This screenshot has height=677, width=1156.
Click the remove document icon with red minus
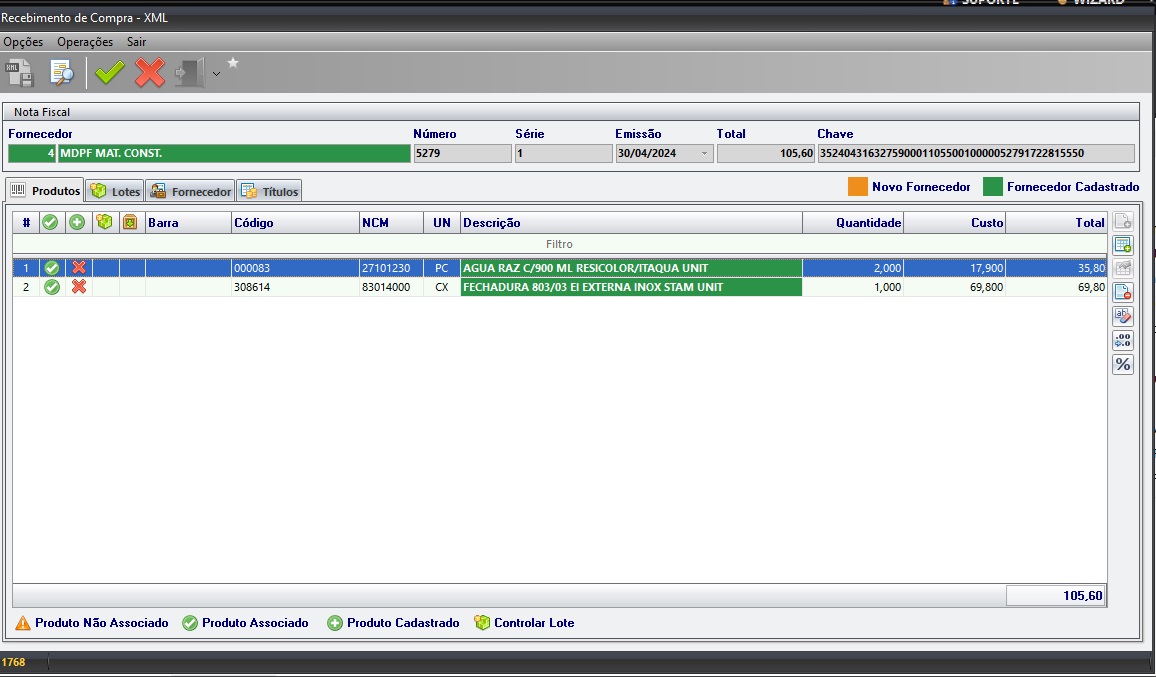[x=1123, y=292]
